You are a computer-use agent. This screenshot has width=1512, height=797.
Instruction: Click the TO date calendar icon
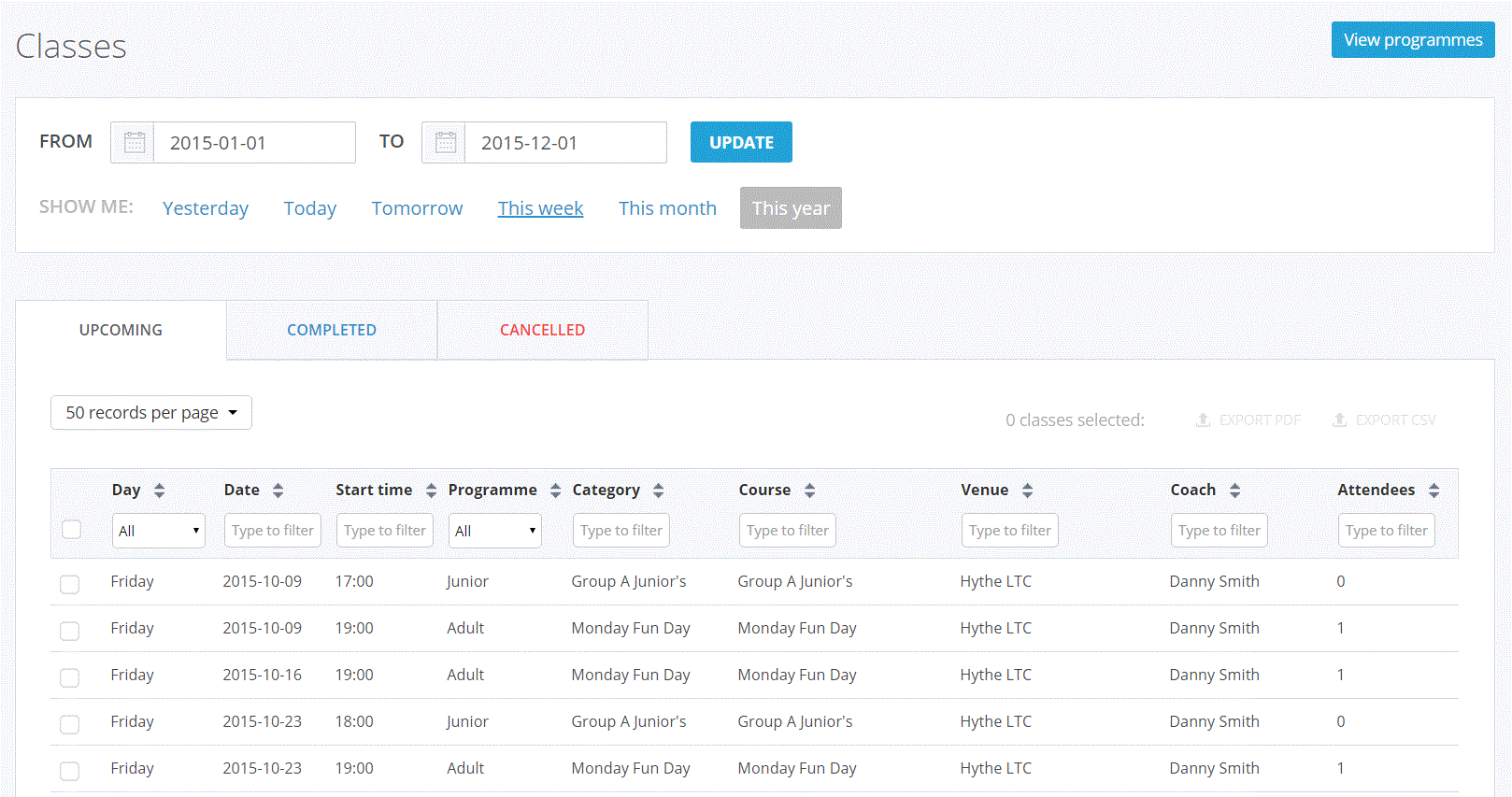coord(445,143)
